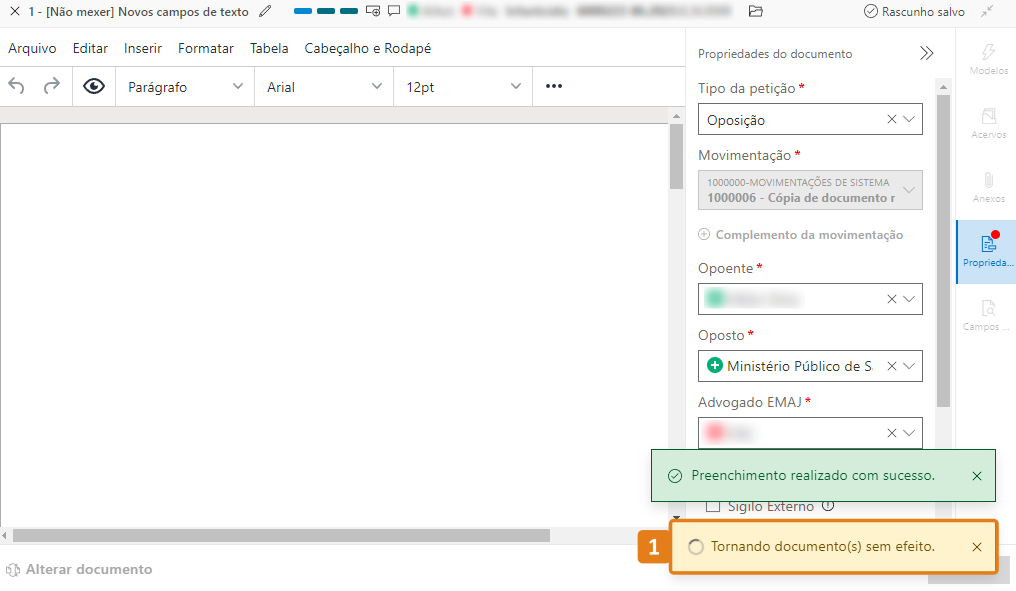Image resolution: width=1016 pixels, height=591 pixels.
Task: Open the three-dots more options menu
Action: pos(554,87)
